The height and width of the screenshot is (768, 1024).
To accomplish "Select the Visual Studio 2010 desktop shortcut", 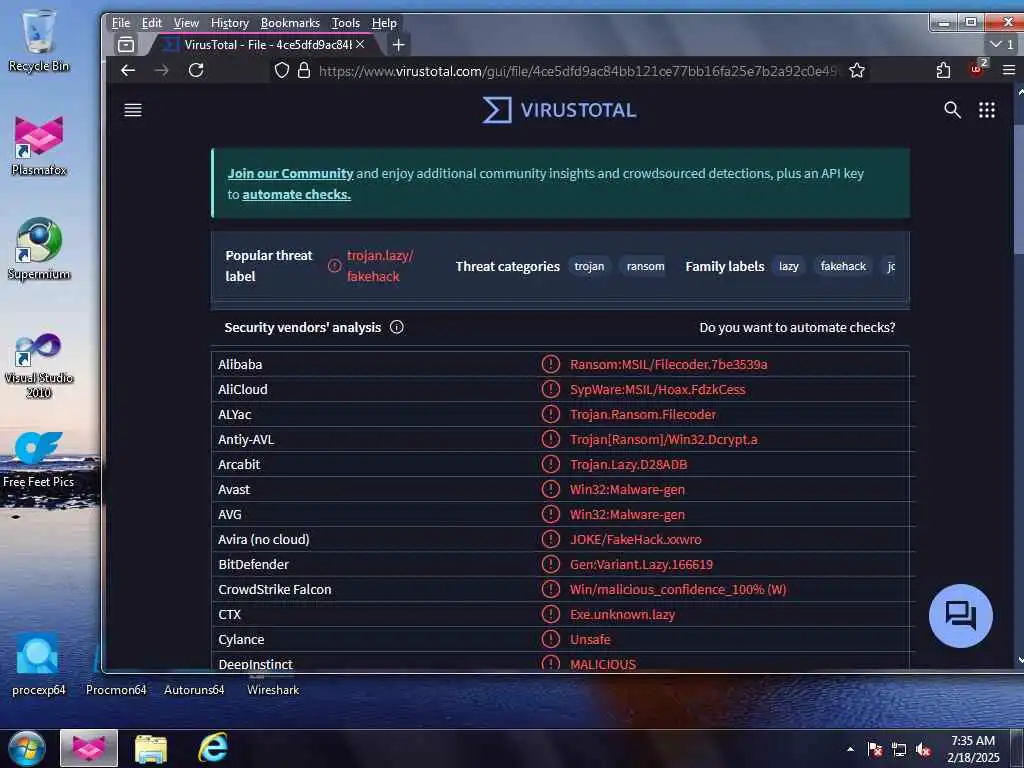I will pos(39,365).
